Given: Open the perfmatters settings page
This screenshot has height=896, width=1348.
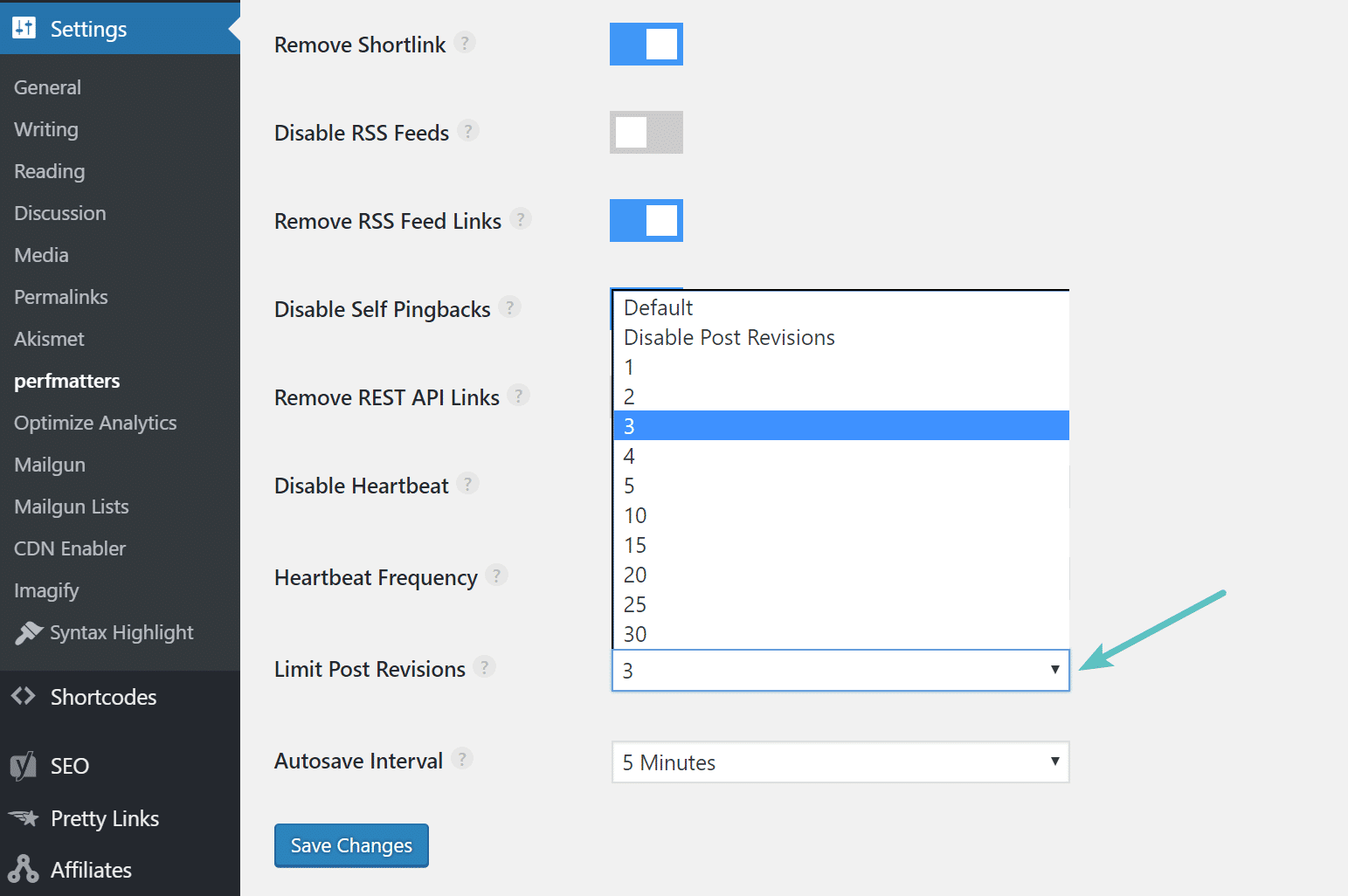Looking at the screenshot, I should pyautogui.click(x=66, y=380).
